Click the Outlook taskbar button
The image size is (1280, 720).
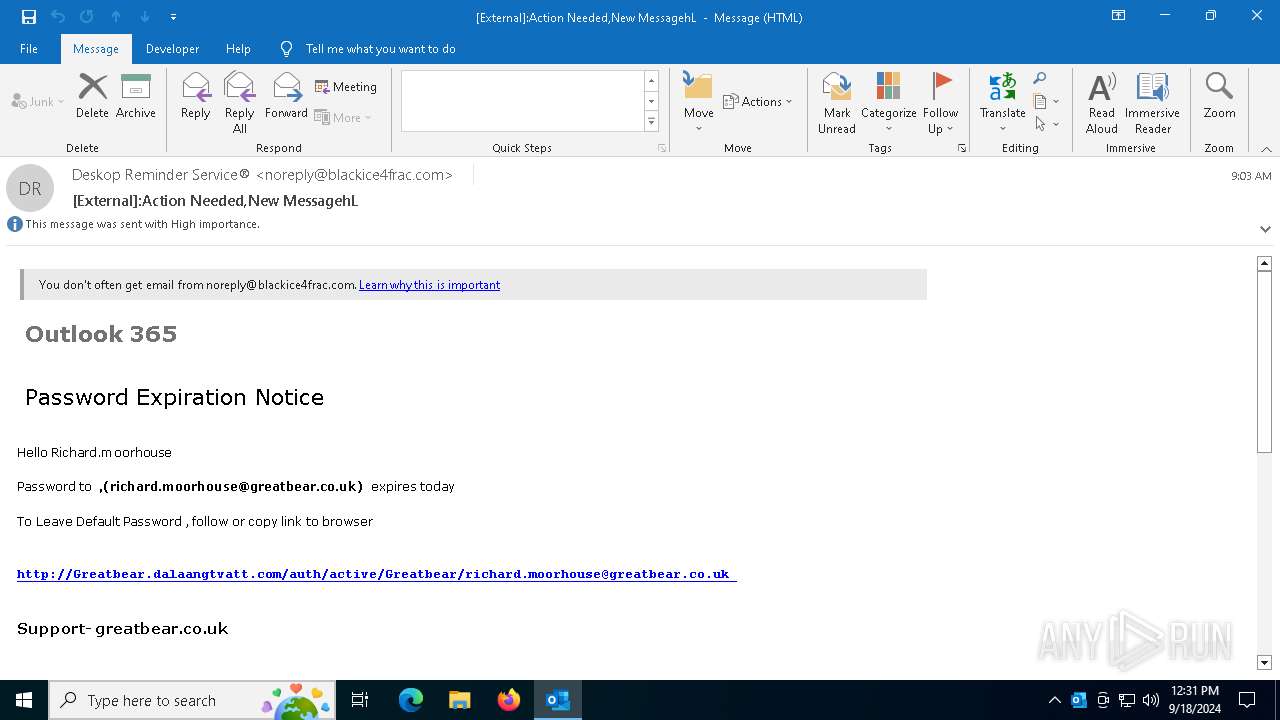558,700
